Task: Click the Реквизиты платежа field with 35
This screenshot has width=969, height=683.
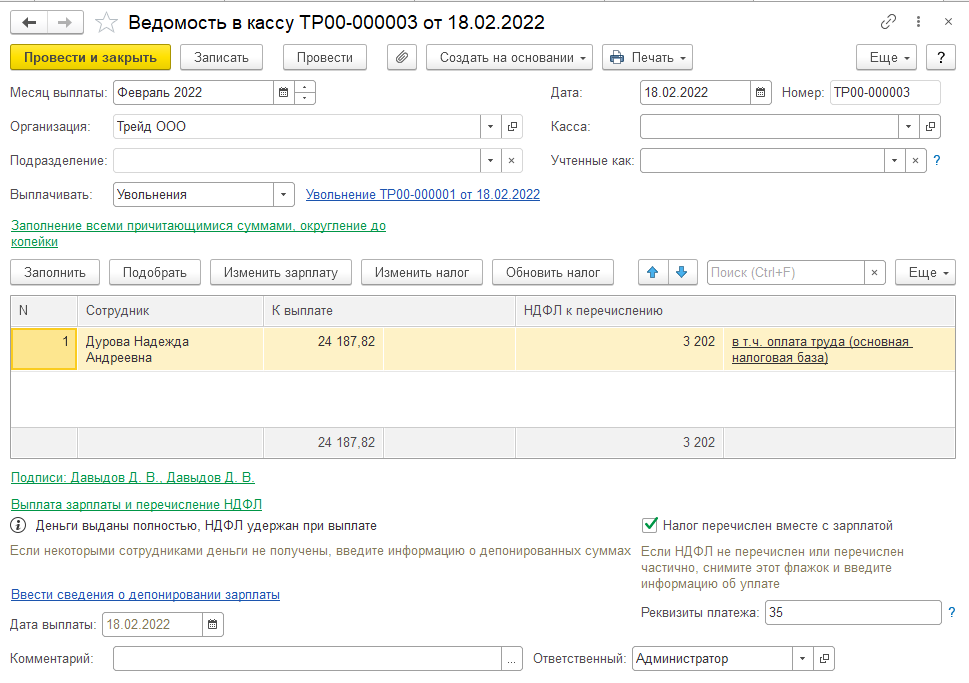Action: point(853,613)
